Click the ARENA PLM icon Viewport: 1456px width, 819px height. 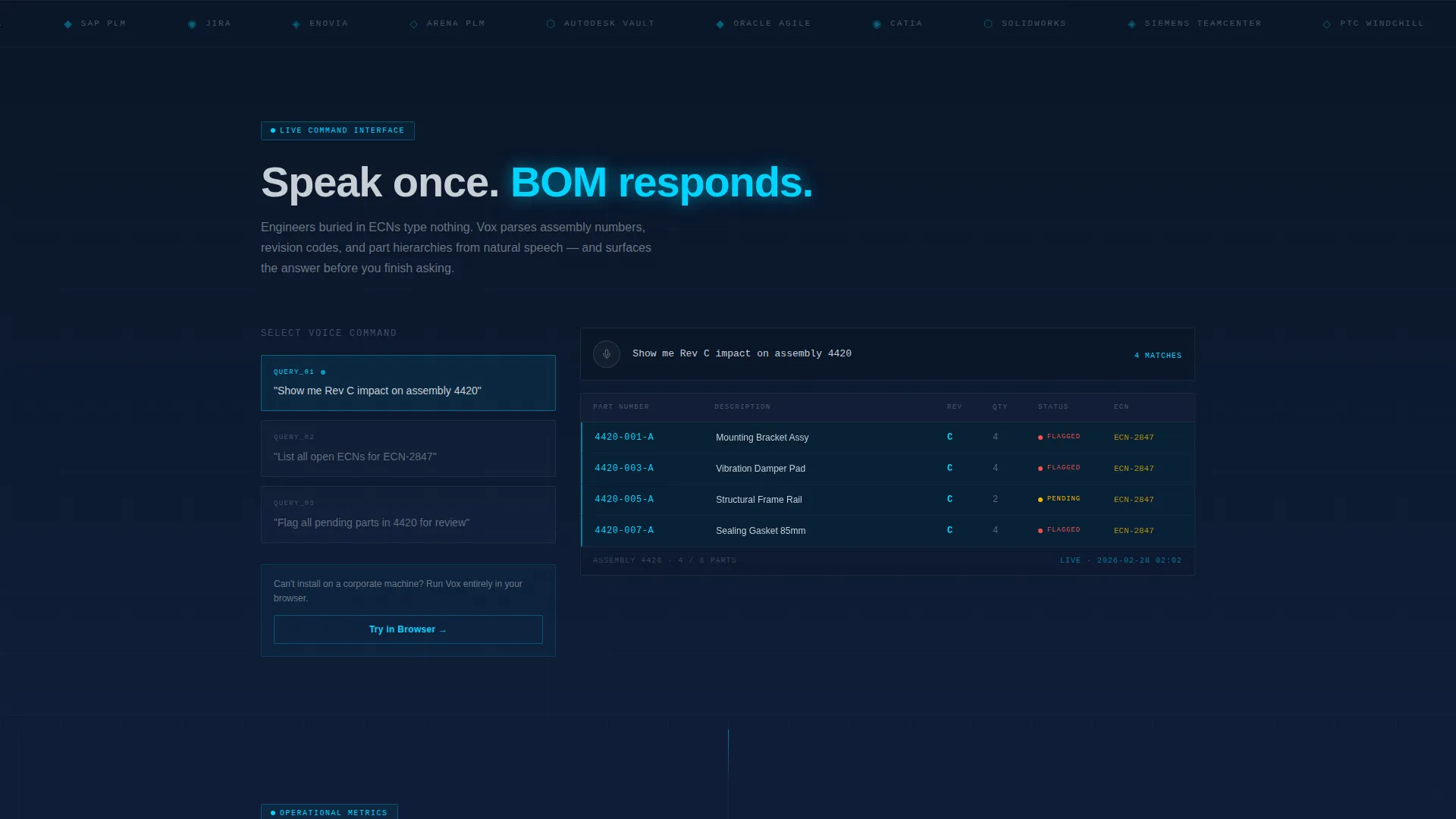(413, 24)
